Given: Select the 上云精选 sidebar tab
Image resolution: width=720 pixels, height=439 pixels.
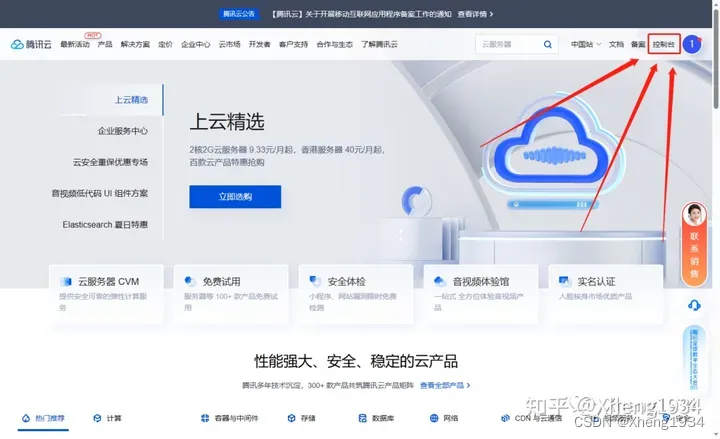Looking at the screenshot, I should 131,100.
